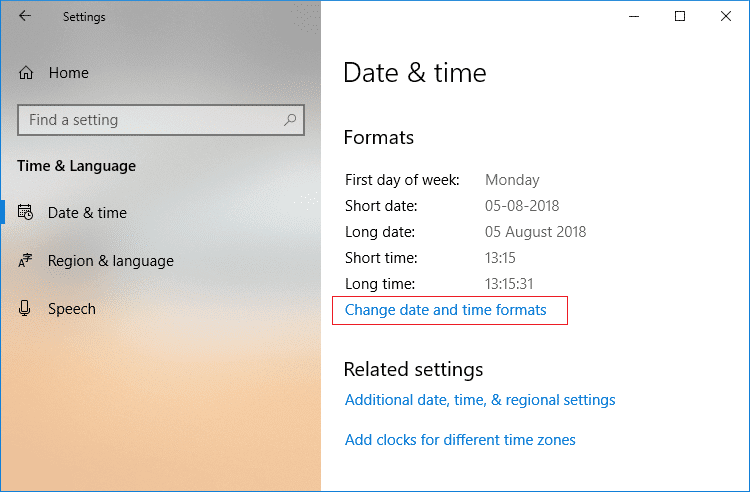Click the search magnifier icon
The image size is (750, 492).
[x=291, y=120]
